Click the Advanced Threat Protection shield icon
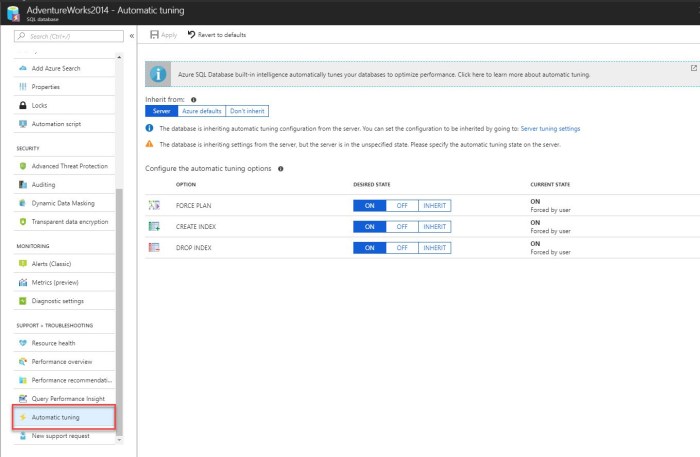700x457 pixels. 23,166
